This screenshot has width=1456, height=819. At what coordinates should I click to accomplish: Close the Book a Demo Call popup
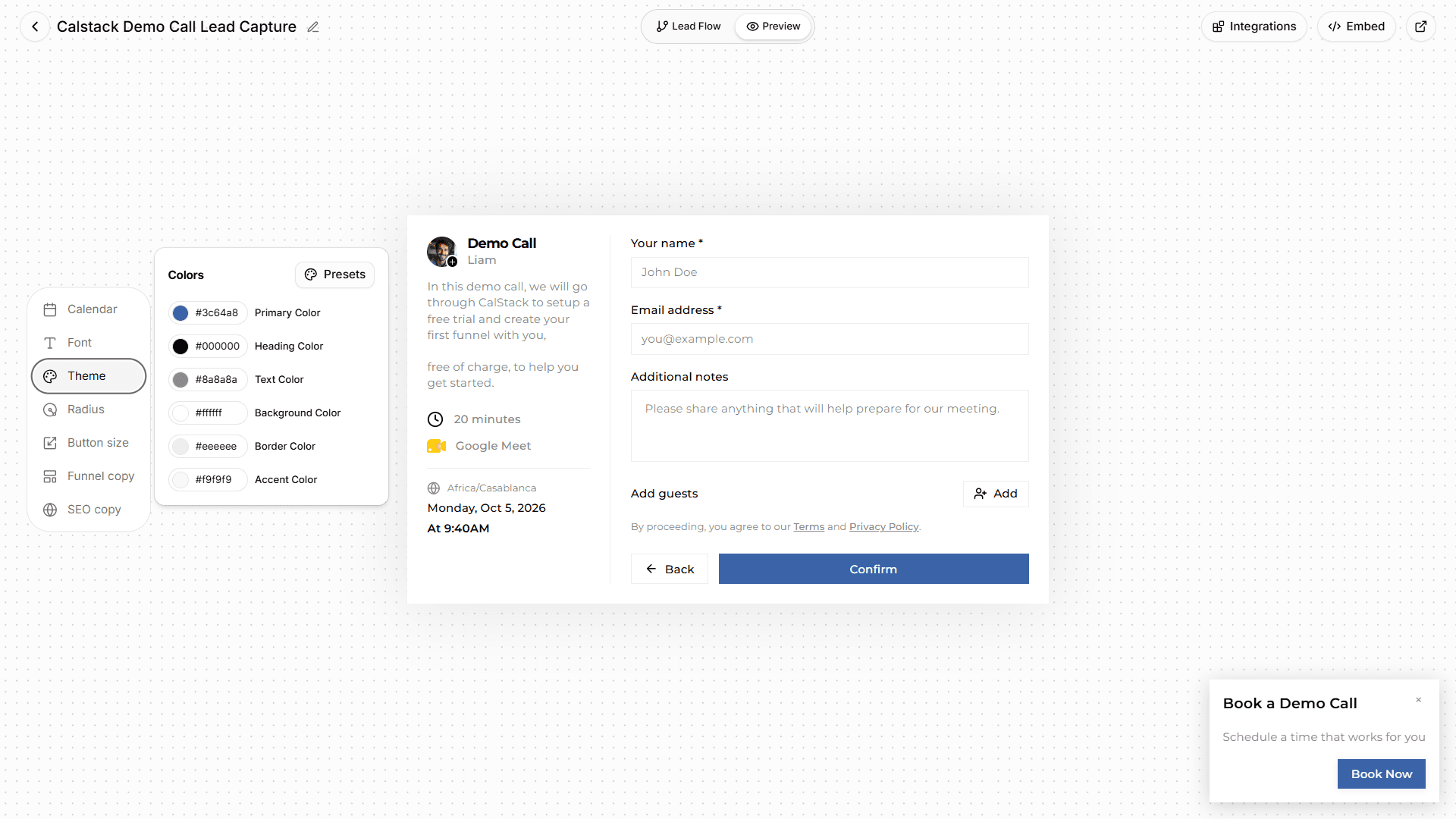pyautogui.click(x=1418, y=700)
